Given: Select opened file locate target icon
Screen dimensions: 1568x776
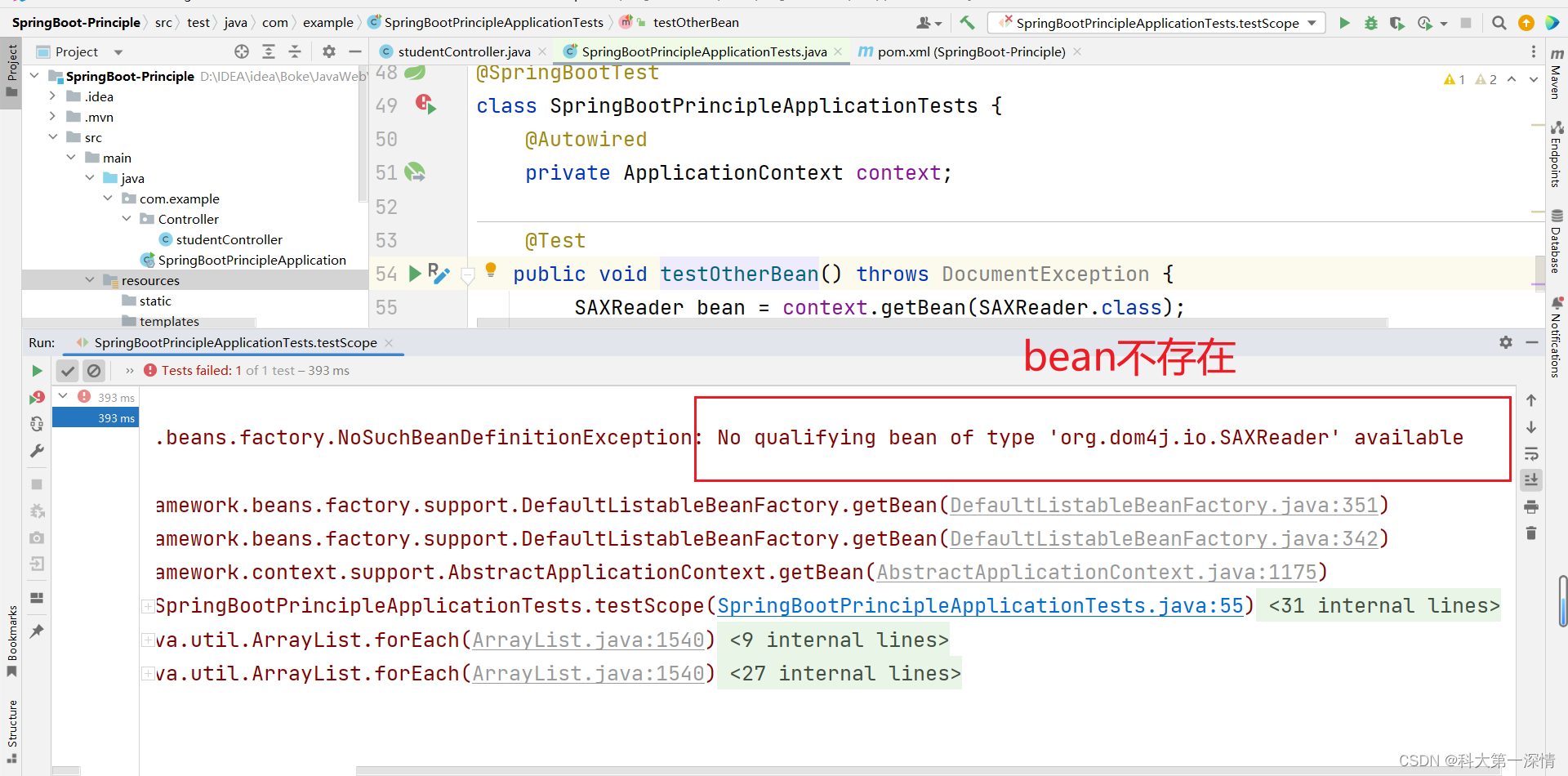Looking at the screenshot, I should point(242,51).
